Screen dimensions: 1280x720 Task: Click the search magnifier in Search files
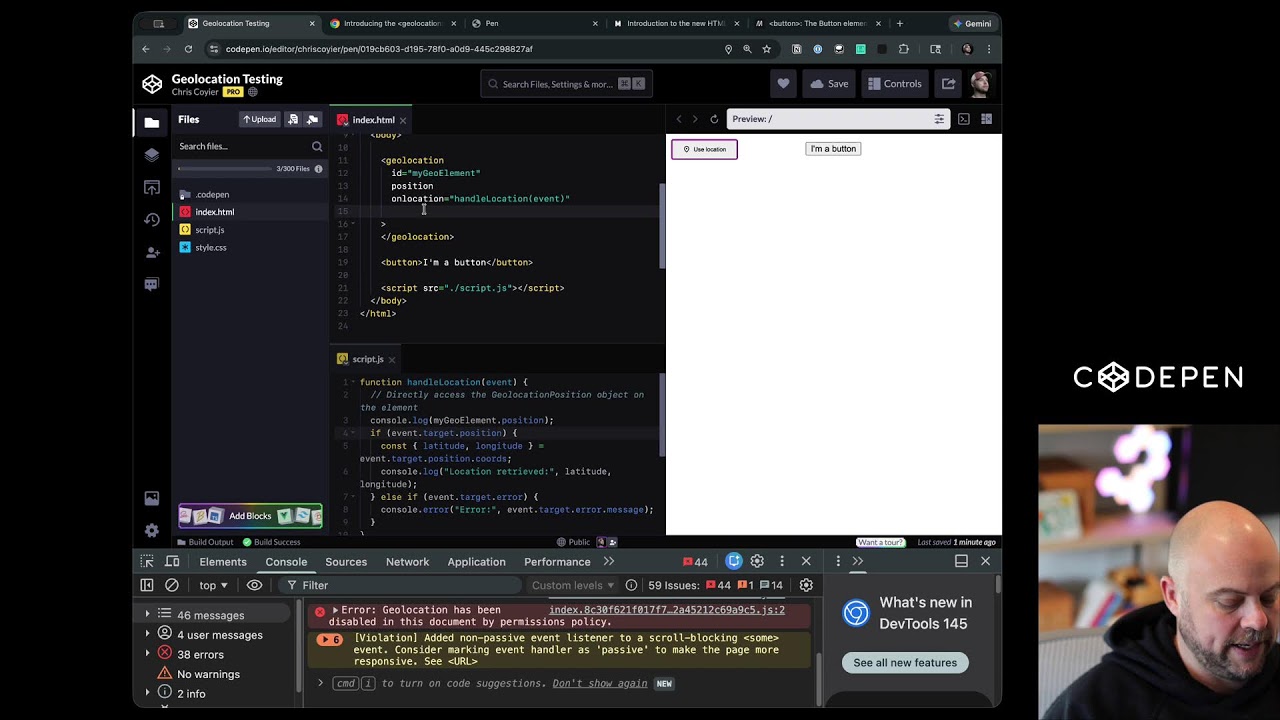pos(317,146)
